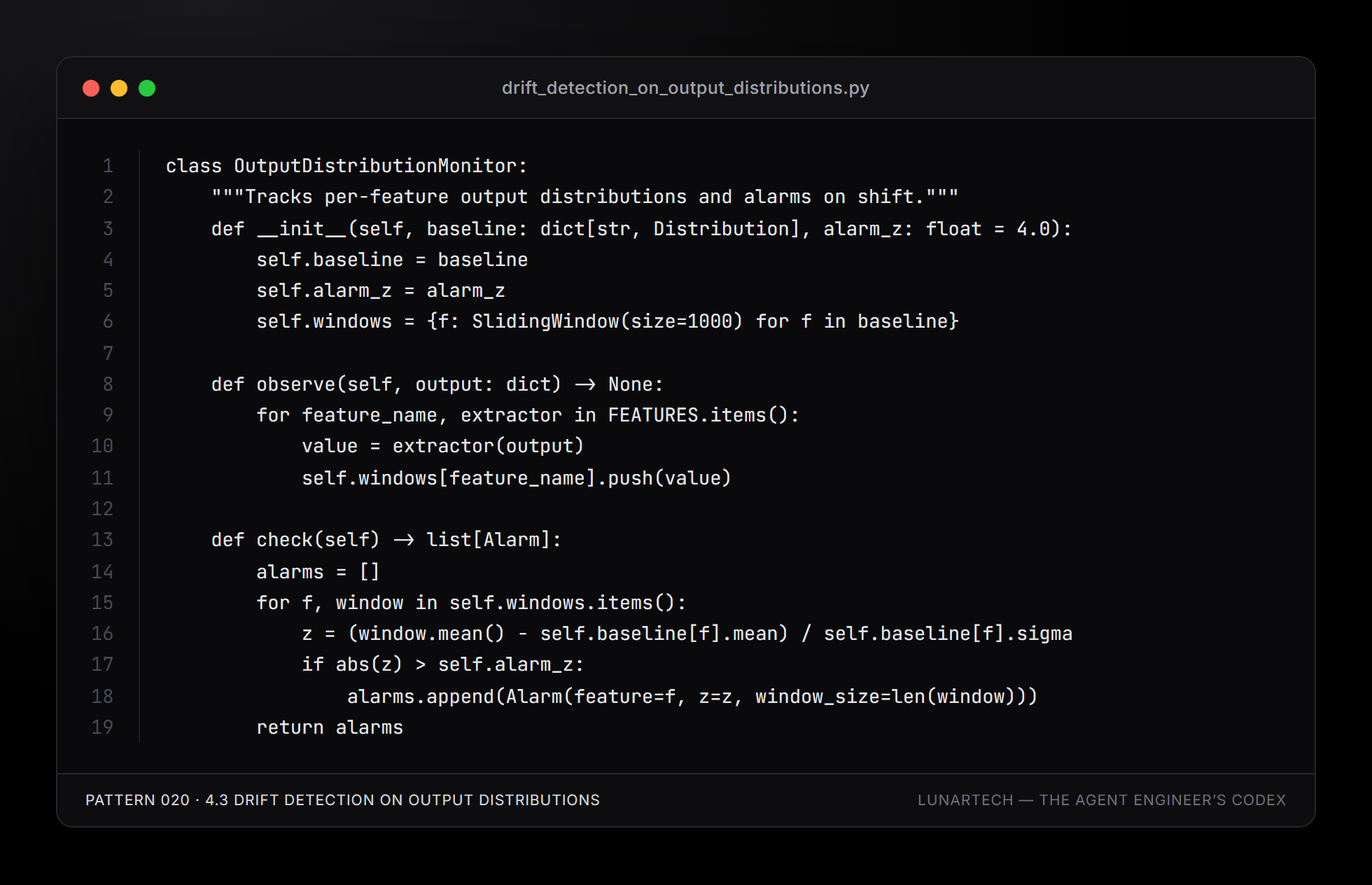Click the alarms = [] line
Image resolution: width=1372 pixels, height=885 pixels.
318,572
